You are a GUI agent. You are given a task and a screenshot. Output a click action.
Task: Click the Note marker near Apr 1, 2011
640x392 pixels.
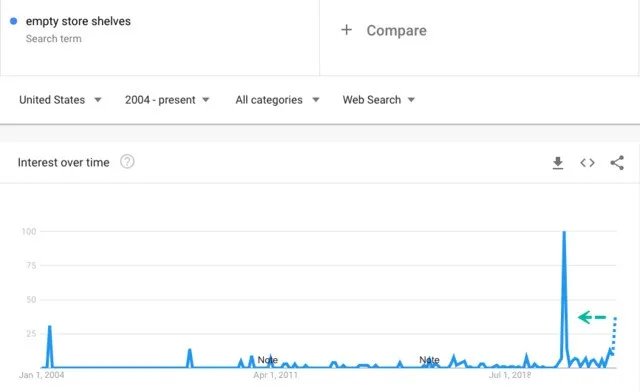(x=267, y=360)
